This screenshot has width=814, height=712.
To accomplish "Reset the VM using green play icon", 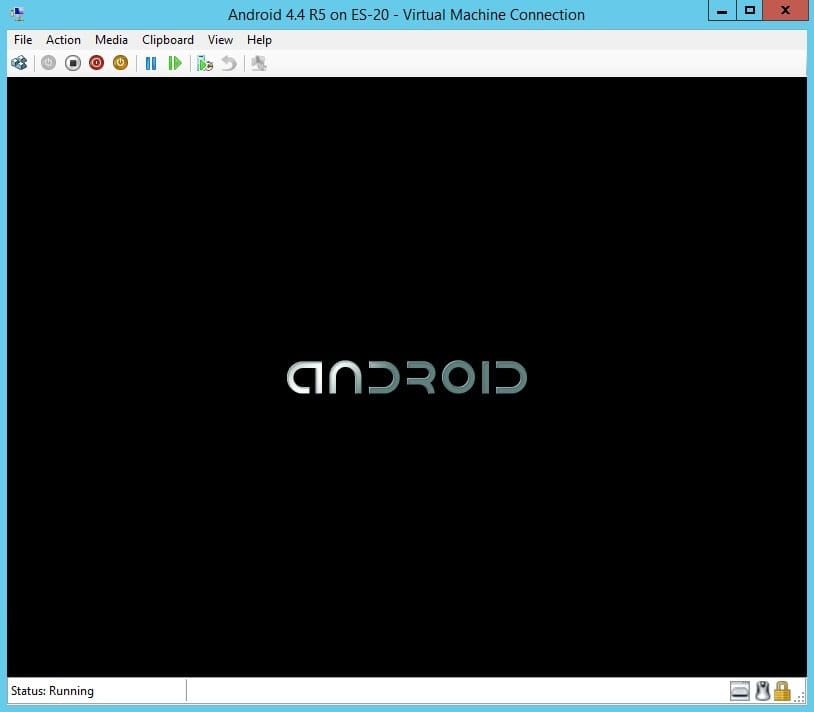I will point(175,63).
